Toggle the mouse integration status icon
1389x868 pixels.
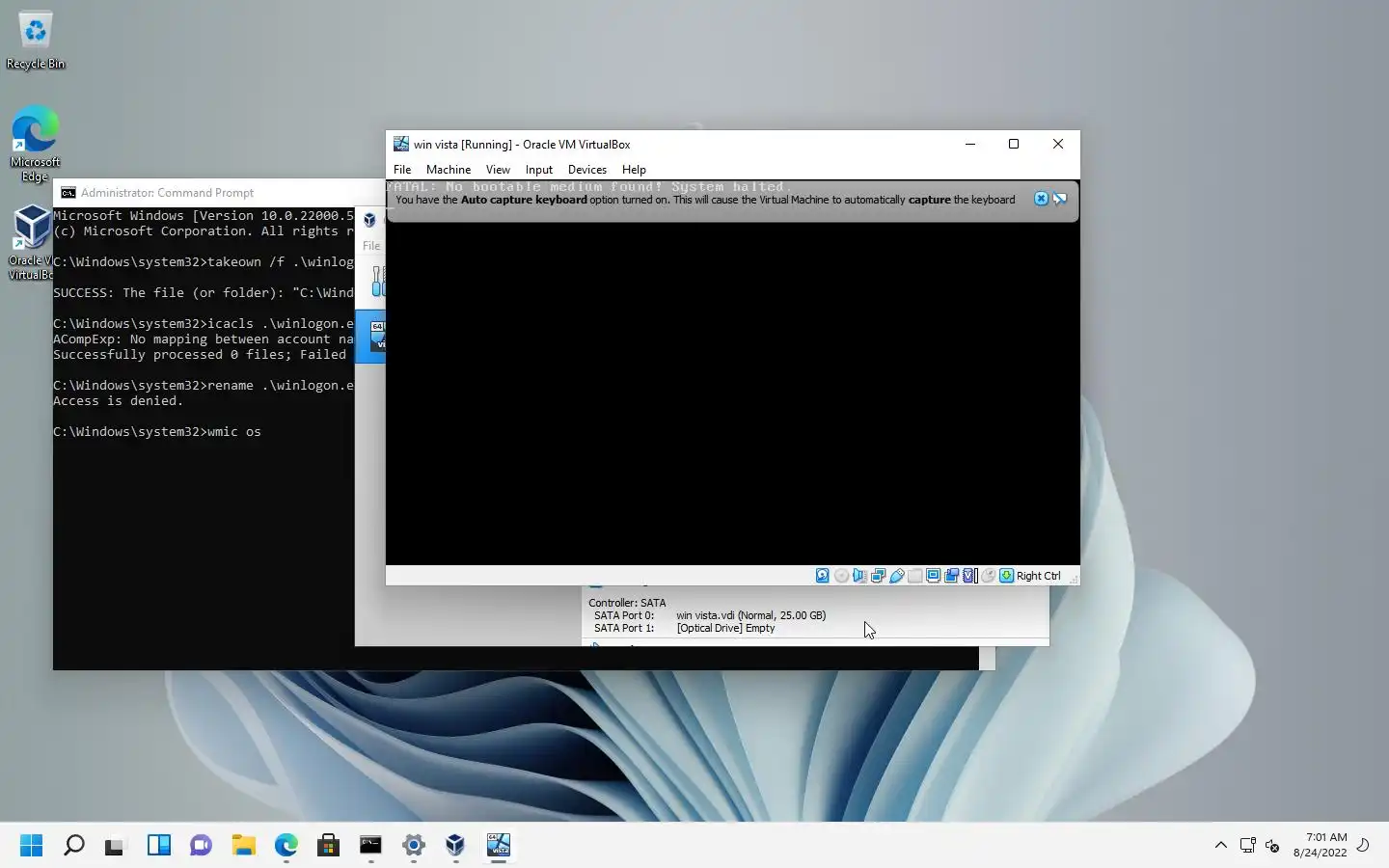click(x=989, y=576)
